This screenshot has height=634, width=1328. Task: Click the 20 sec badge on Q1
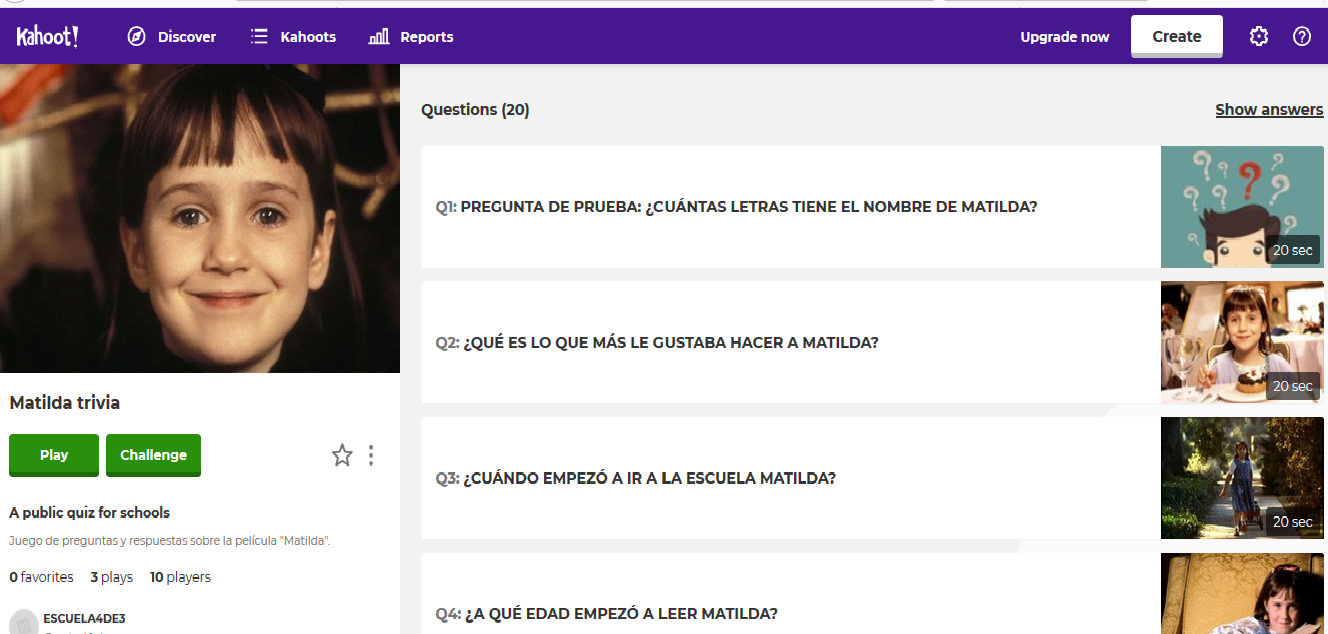(x=1293, y=250)
